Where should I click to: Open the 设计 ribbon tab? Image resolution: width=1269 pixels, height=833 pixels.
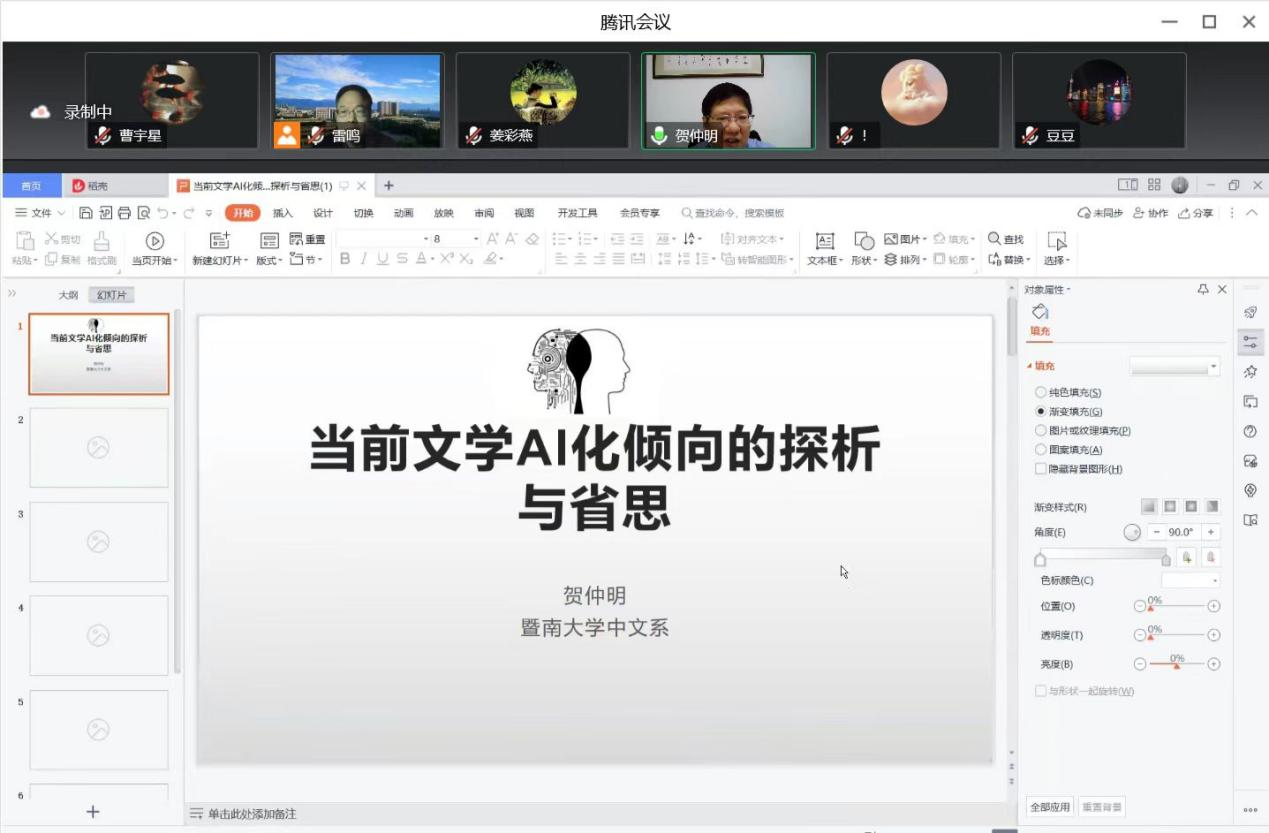click(x=323, y=213)
